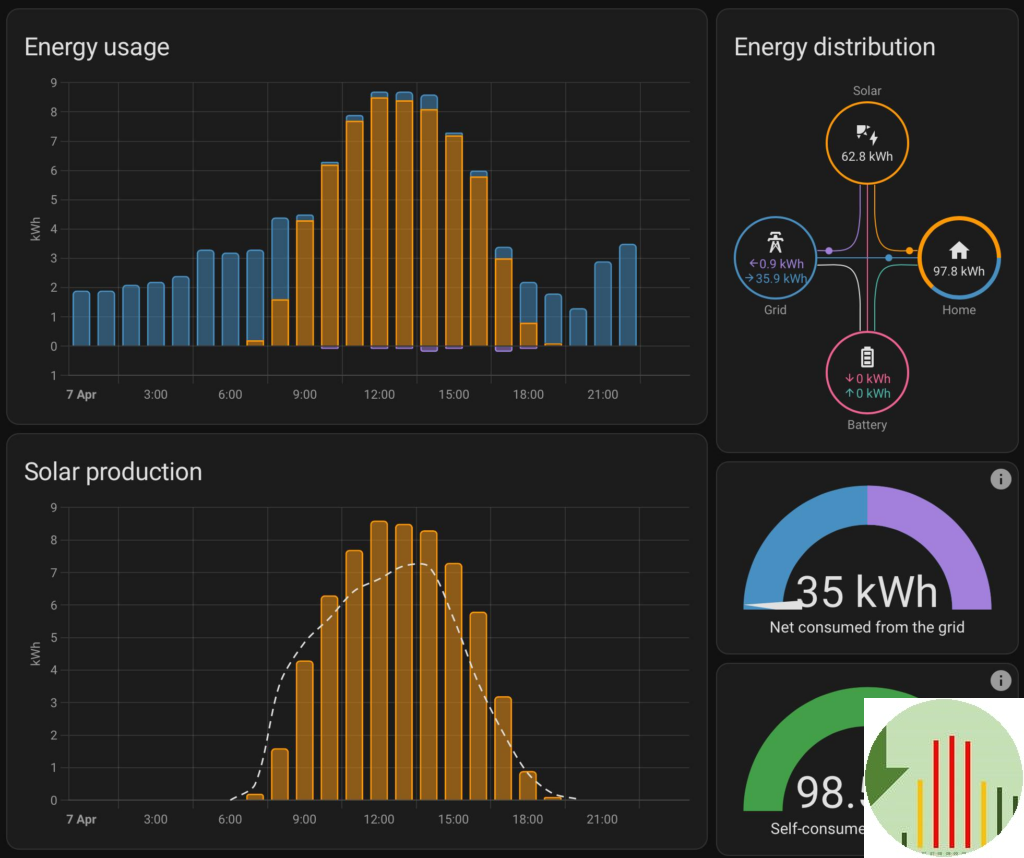
Task: Click the 12:00 bar in Solar production chart
Action: [x=379, y=660]
